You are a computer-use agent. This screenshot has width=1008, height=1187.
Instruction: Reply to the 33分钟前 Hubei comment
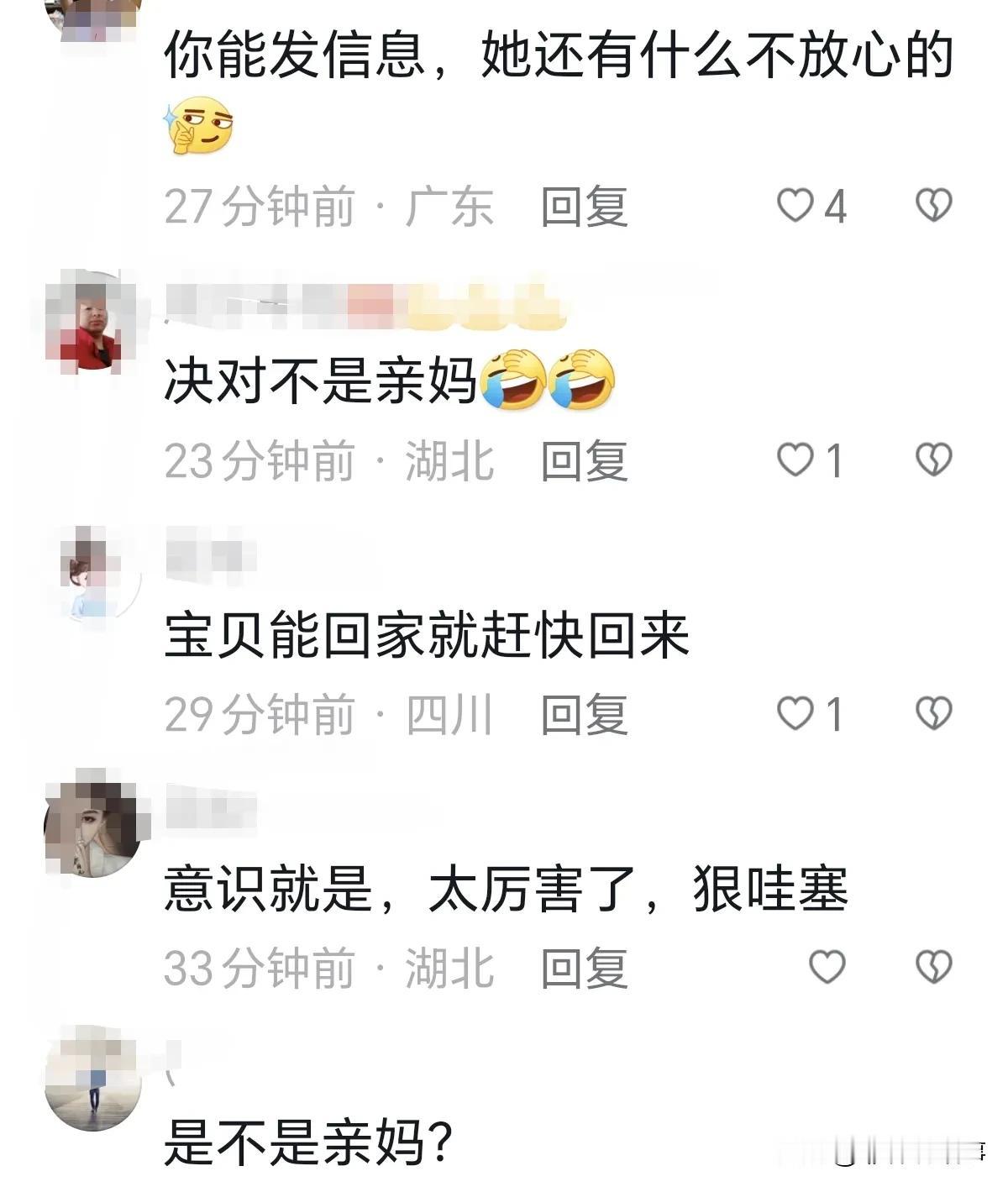point(585,969)
